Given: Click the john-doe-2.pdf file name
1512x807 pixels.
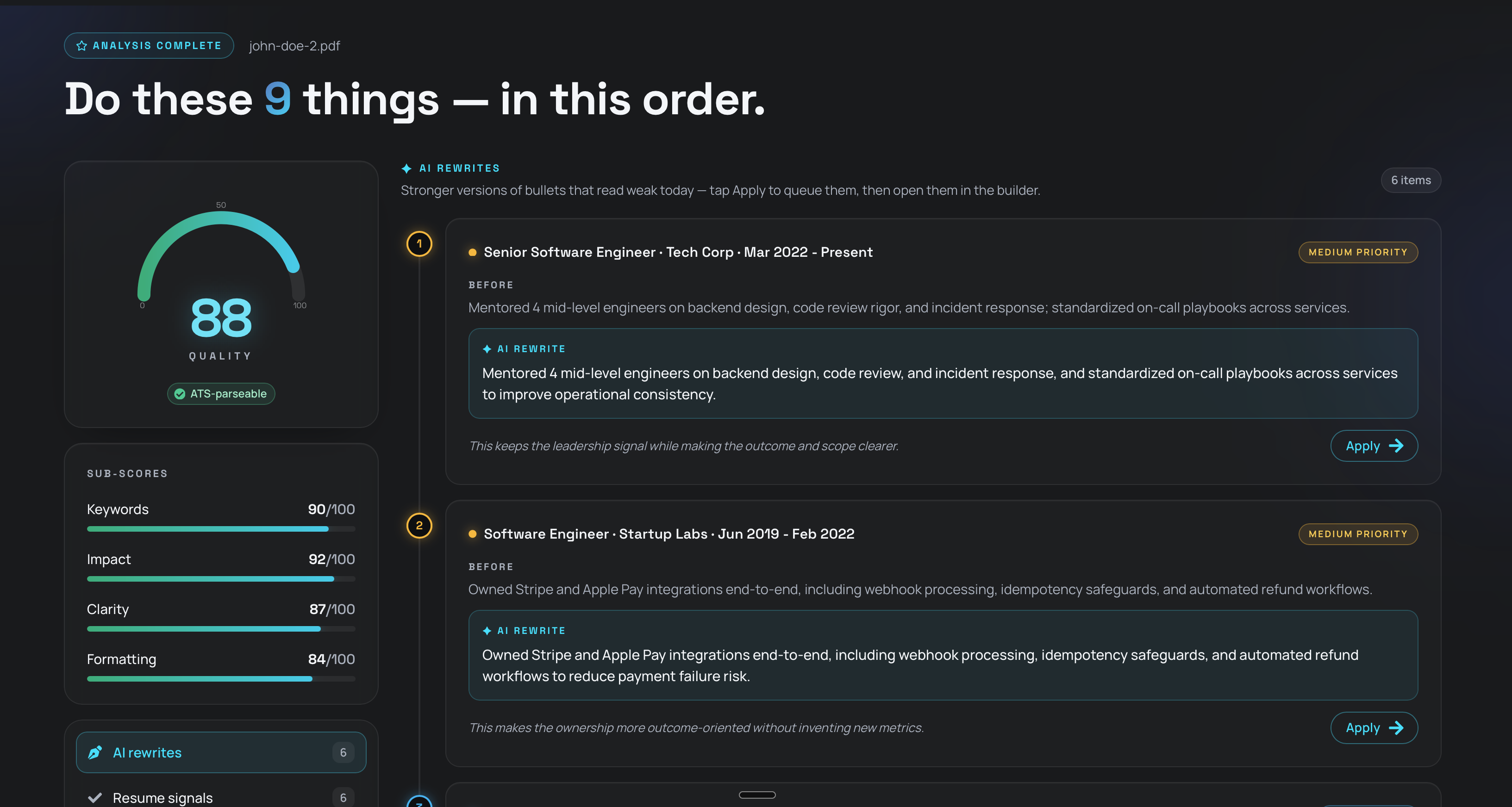Looking at the screenshot, I should [294, 46].
